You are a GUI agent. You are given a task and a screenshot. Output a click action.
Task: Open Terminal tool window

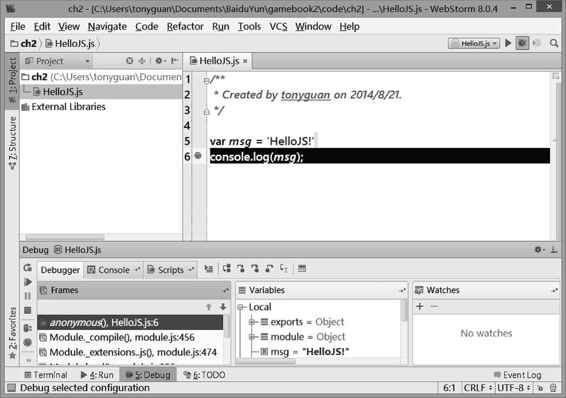[x=45, y=375]
